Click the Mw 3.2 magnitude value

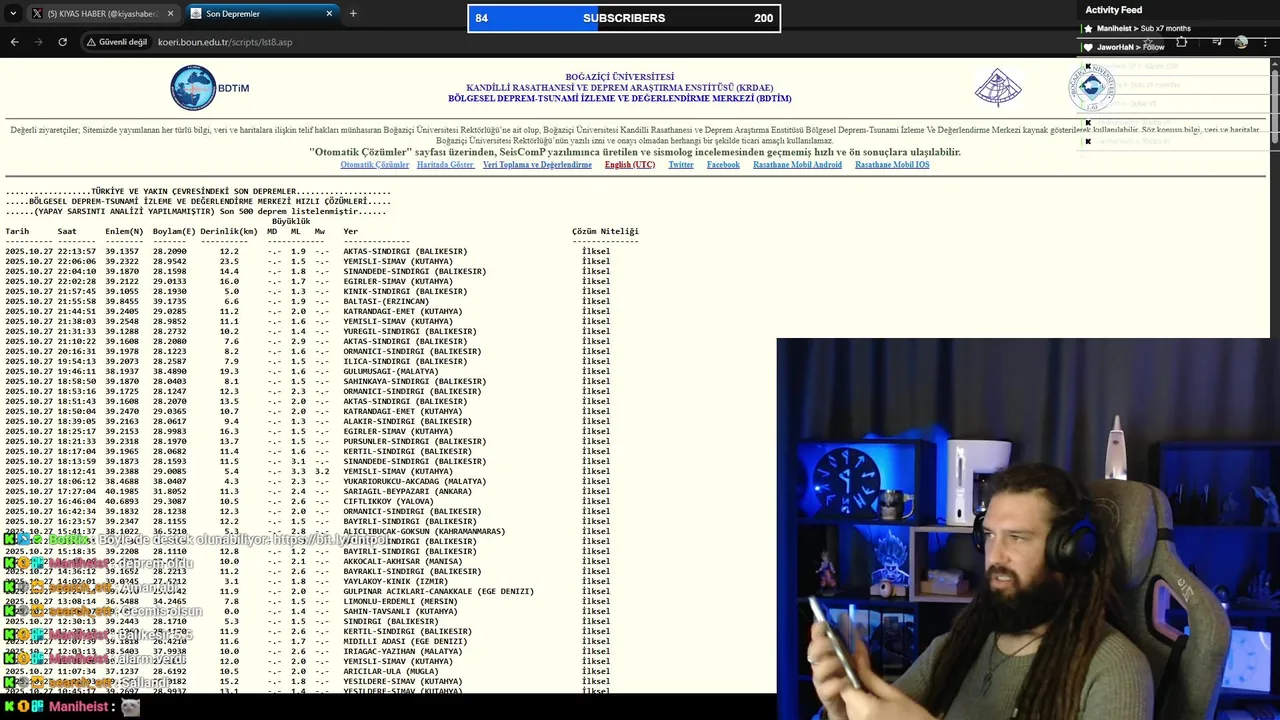[x=322, y=471]
